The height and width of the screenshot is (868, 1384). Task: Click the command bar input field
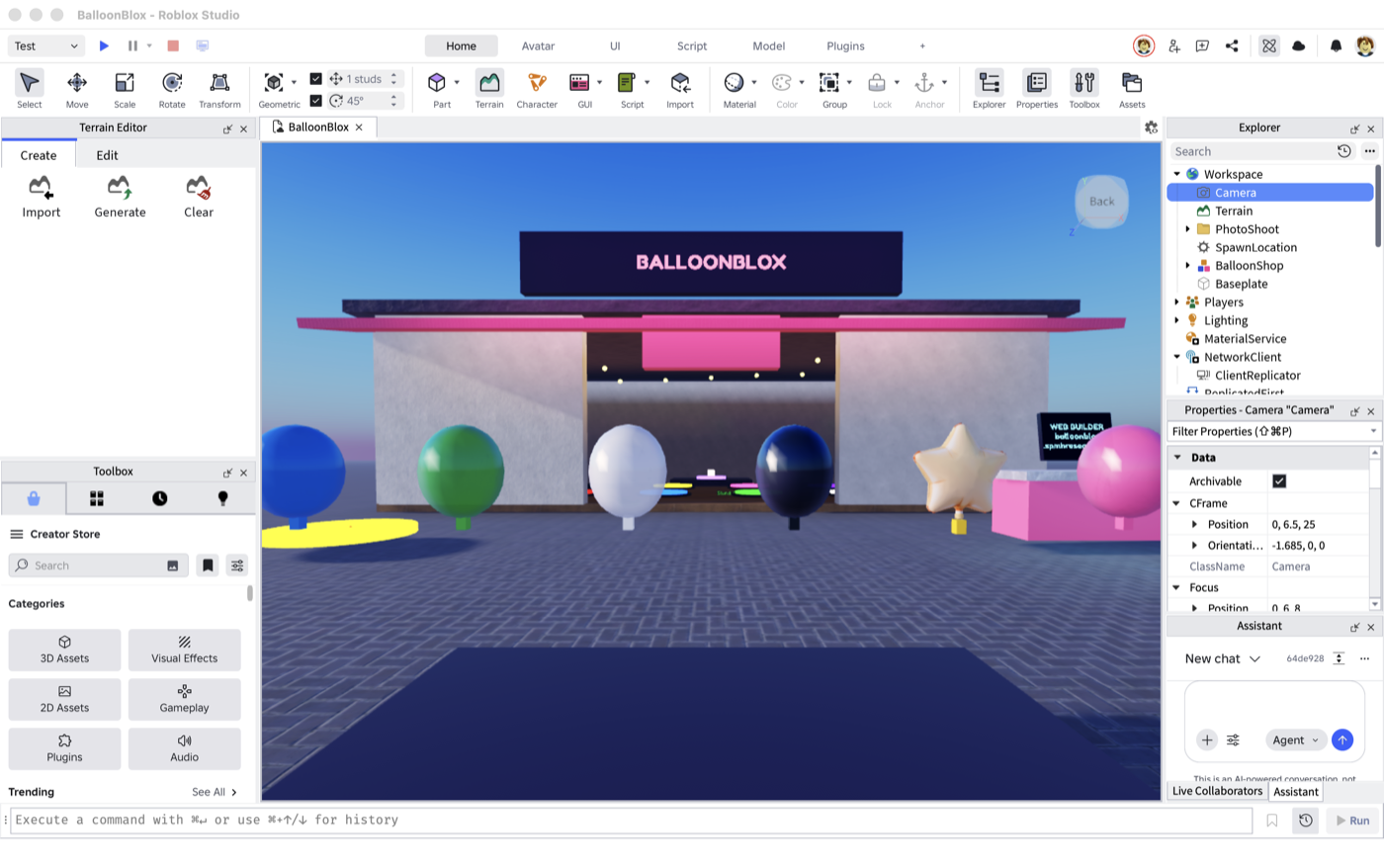coord(631,821)
